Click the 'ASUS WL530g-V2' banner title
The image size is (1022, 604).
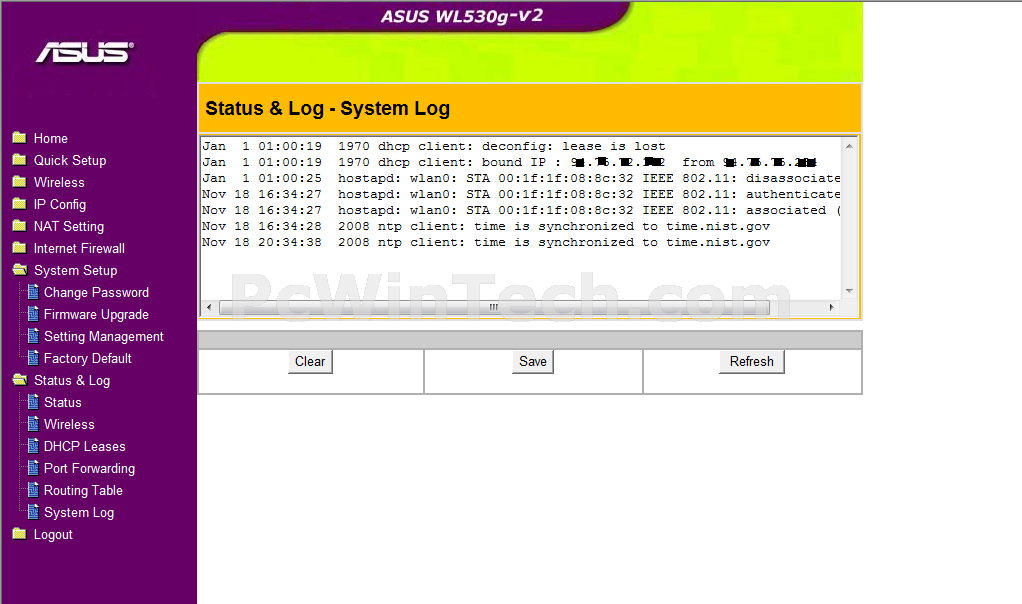(461, 16)
